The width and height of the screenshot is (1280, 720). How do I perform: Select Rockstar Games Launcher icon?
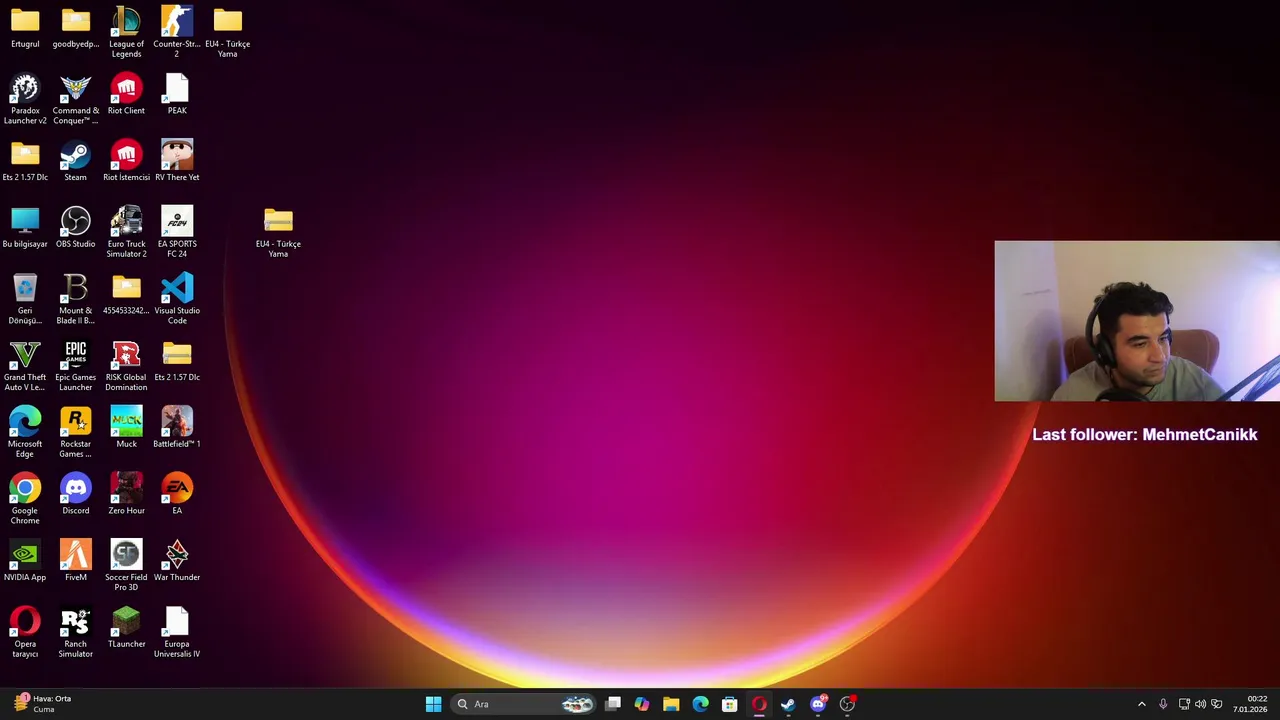pos(76,432)
